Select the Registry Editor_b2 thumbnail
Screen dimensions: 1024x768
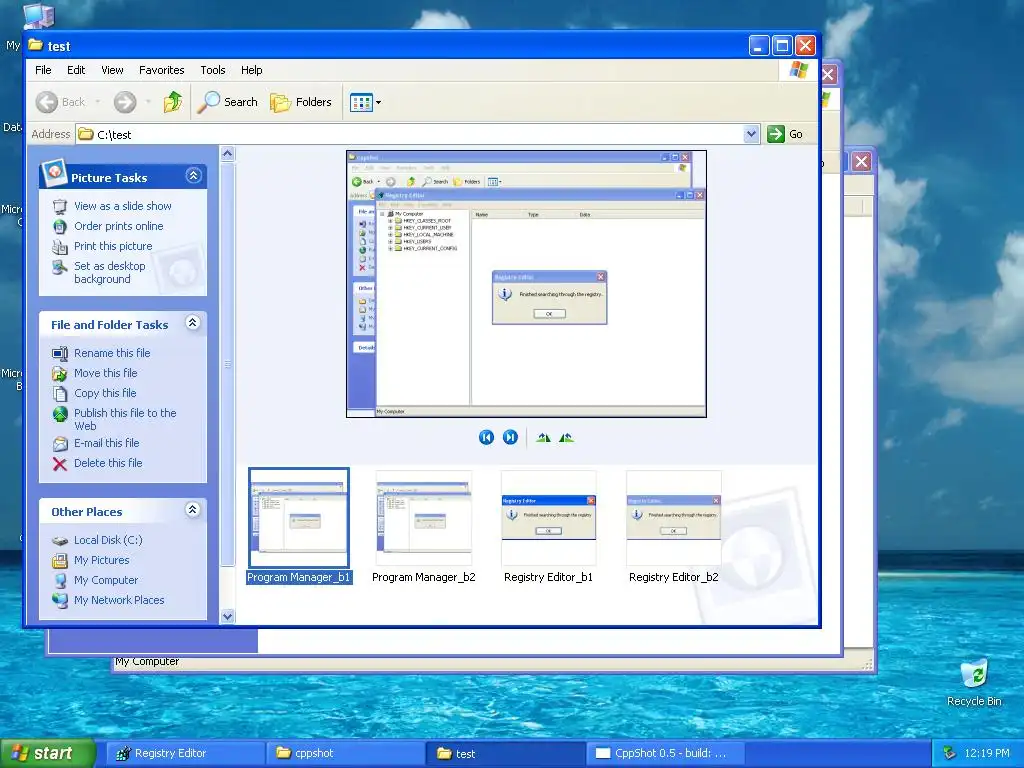tap(673, 526)
